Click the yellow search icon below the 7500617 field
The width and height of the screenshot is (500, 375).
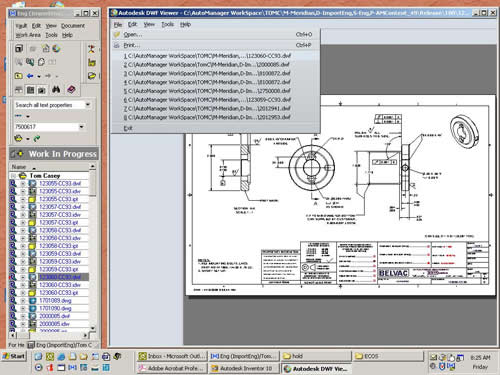tap(19, 138)
